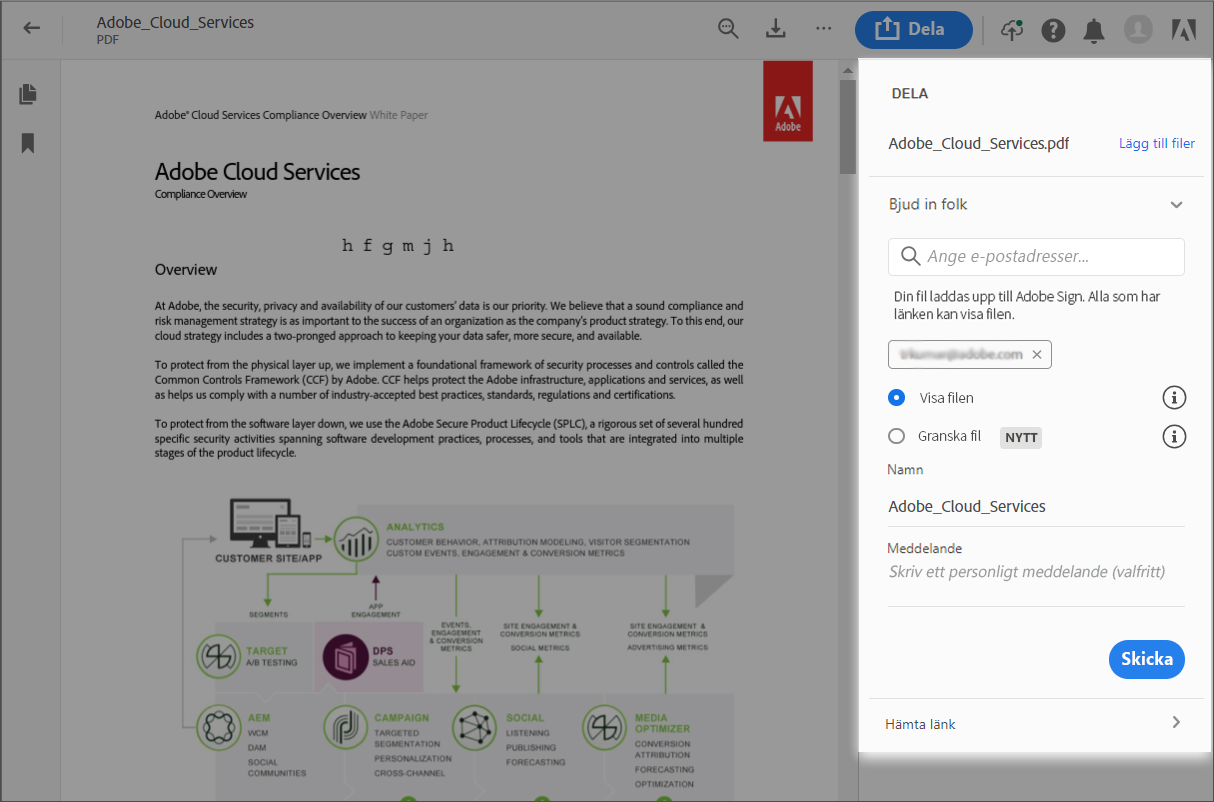Open the cloud upload status icon
This screenshot has height=802, width=1214.
click(x=1012, y=30)
